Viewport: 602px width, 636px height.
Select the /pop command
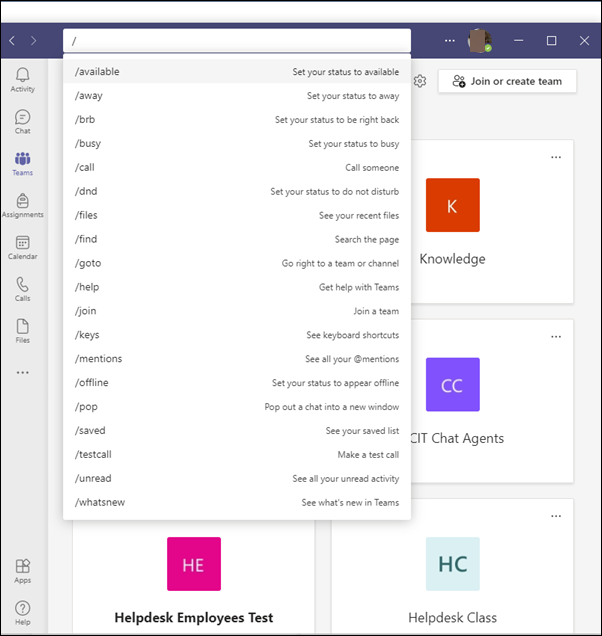pos(237,407)
